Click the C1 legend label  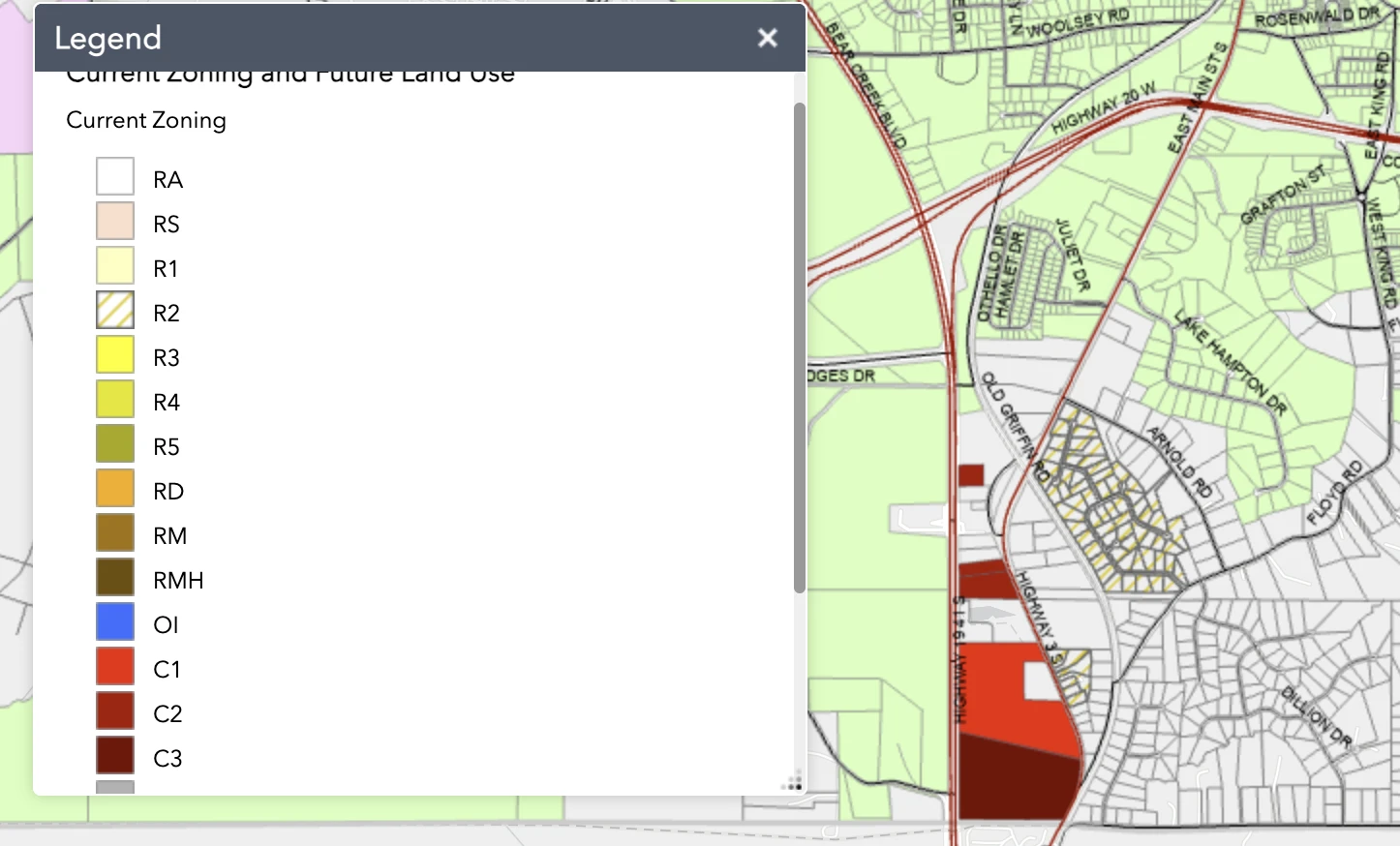[167, 670]
